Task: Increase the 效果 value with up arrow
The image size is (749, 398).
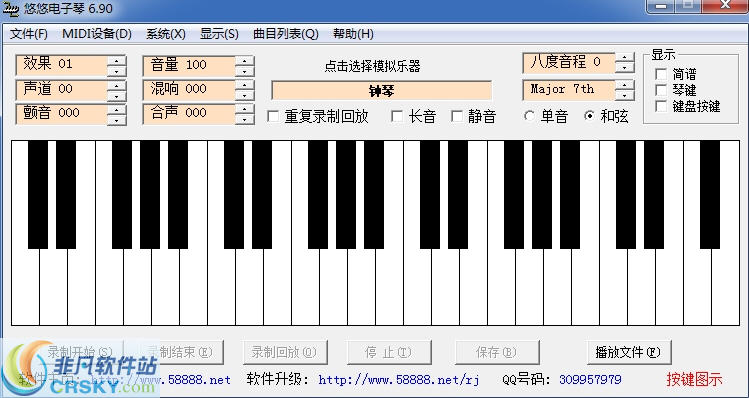Action: (117, 61)
